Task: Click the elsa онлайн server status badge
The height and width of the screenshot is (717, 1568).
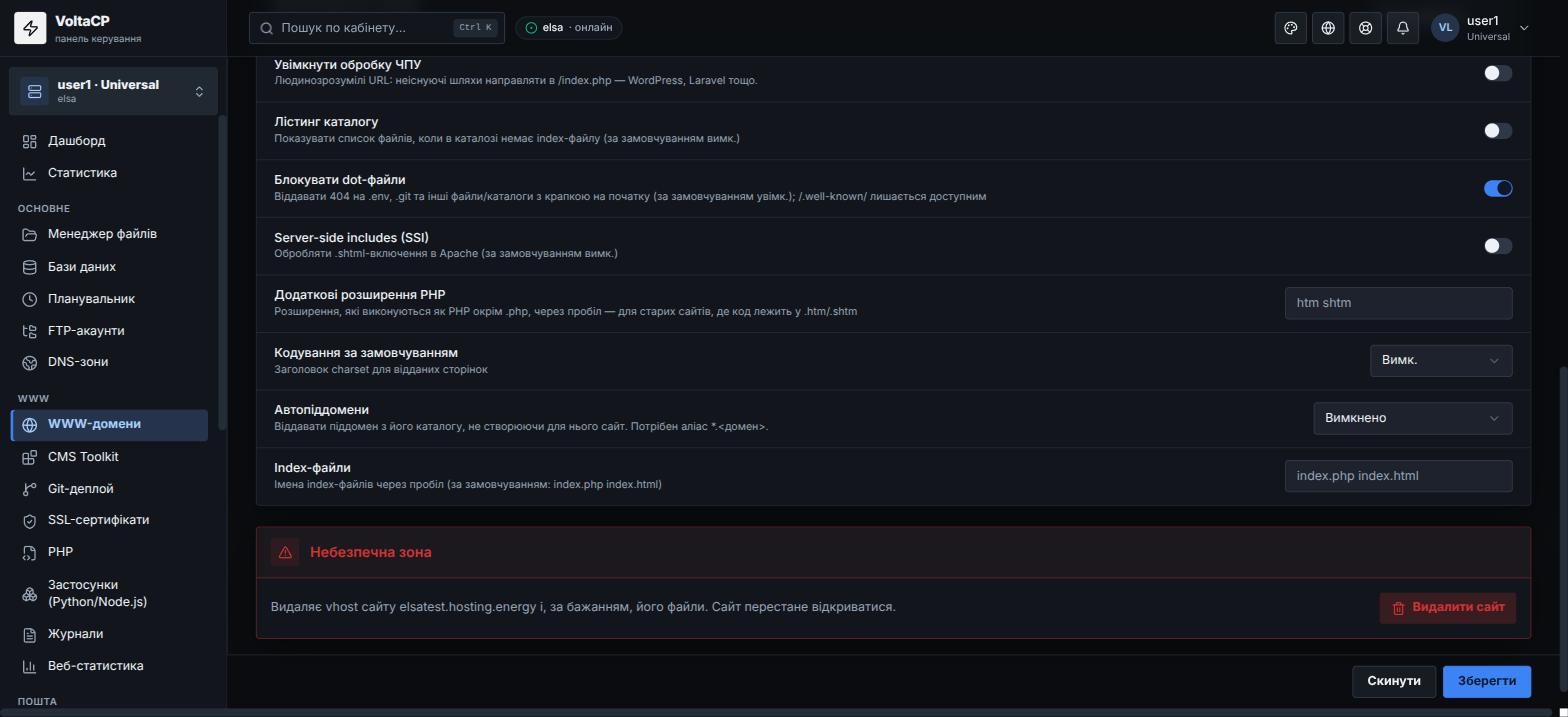Action: [569, 28]
